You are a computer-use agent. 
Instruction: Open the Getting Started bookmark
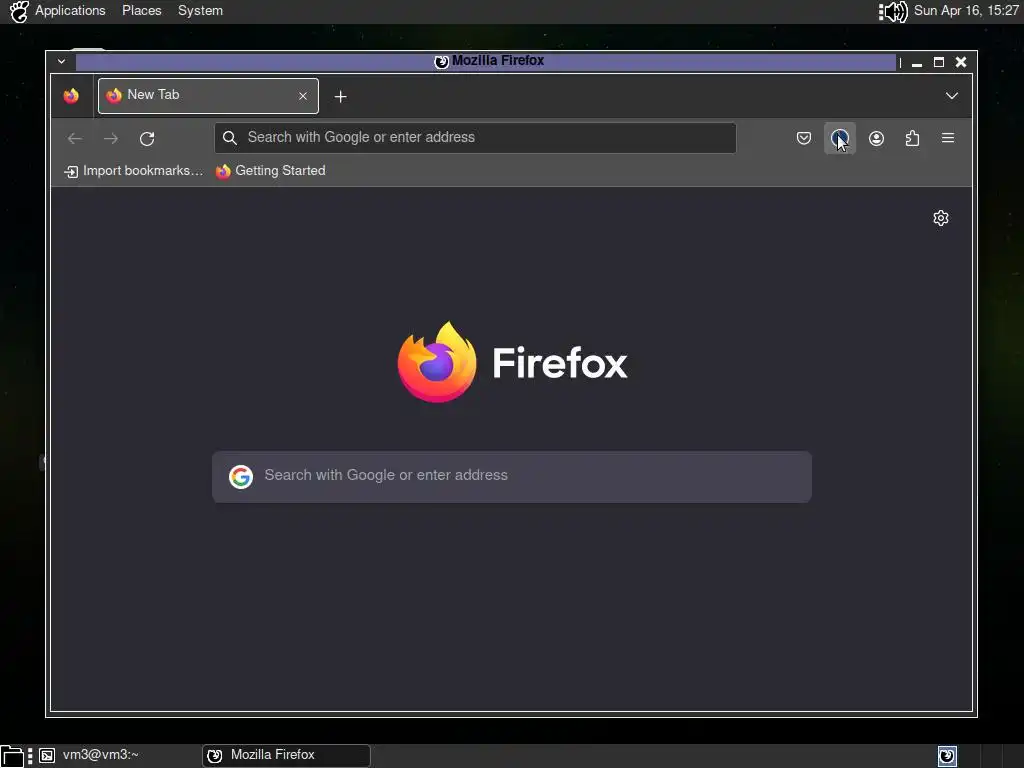(271, 171)
